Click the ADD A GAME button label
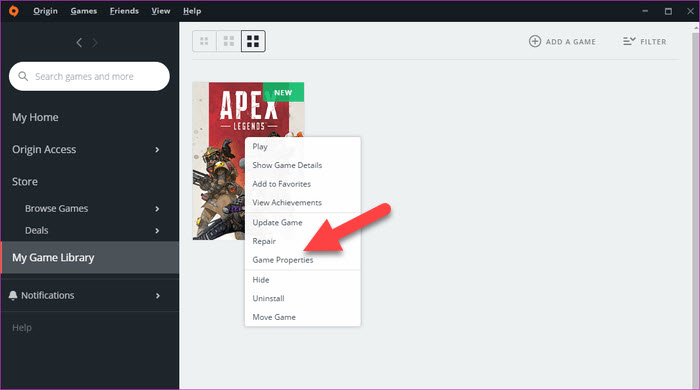700x390 pixels. 571,42
